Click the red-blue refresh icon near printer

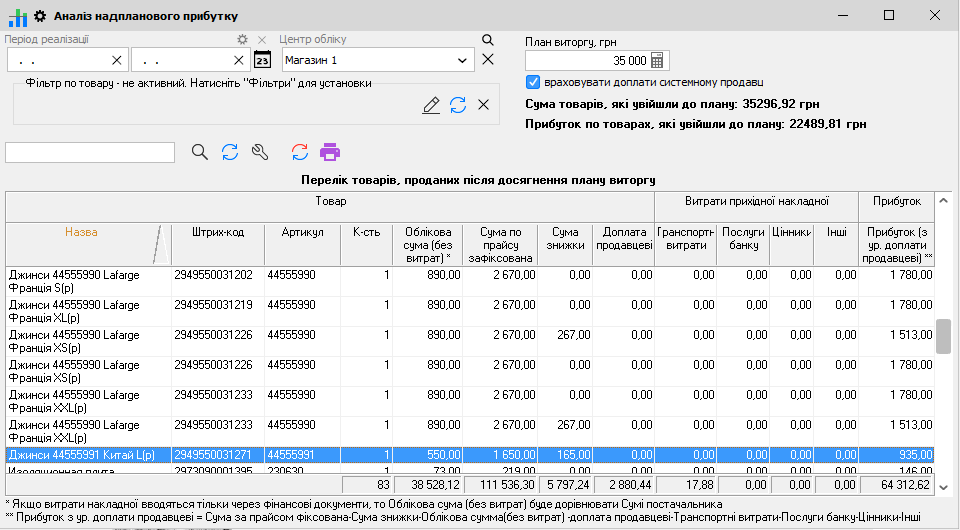(300, 152)
